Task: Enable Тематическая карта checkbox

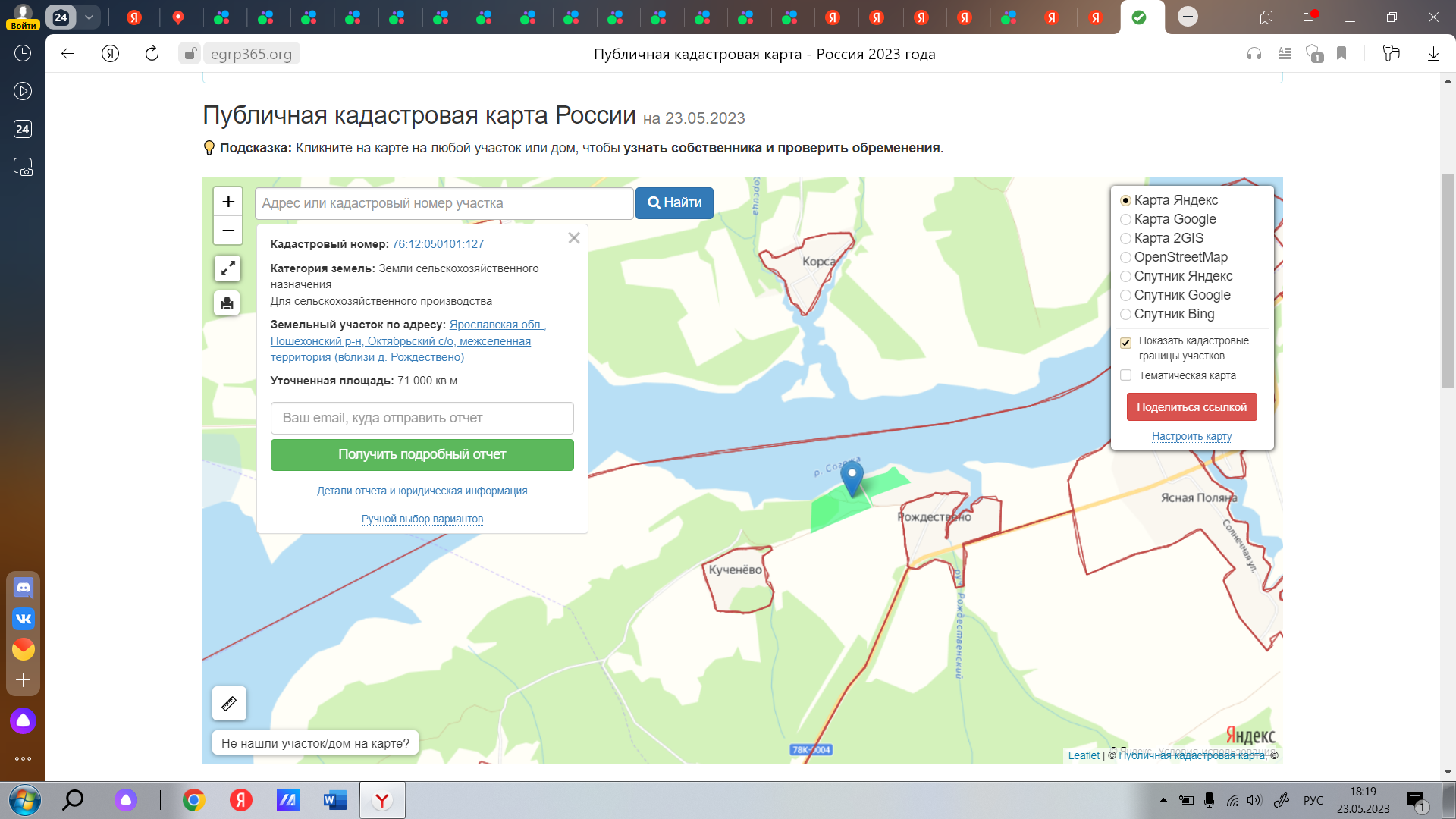Action: coord(1126,375)
